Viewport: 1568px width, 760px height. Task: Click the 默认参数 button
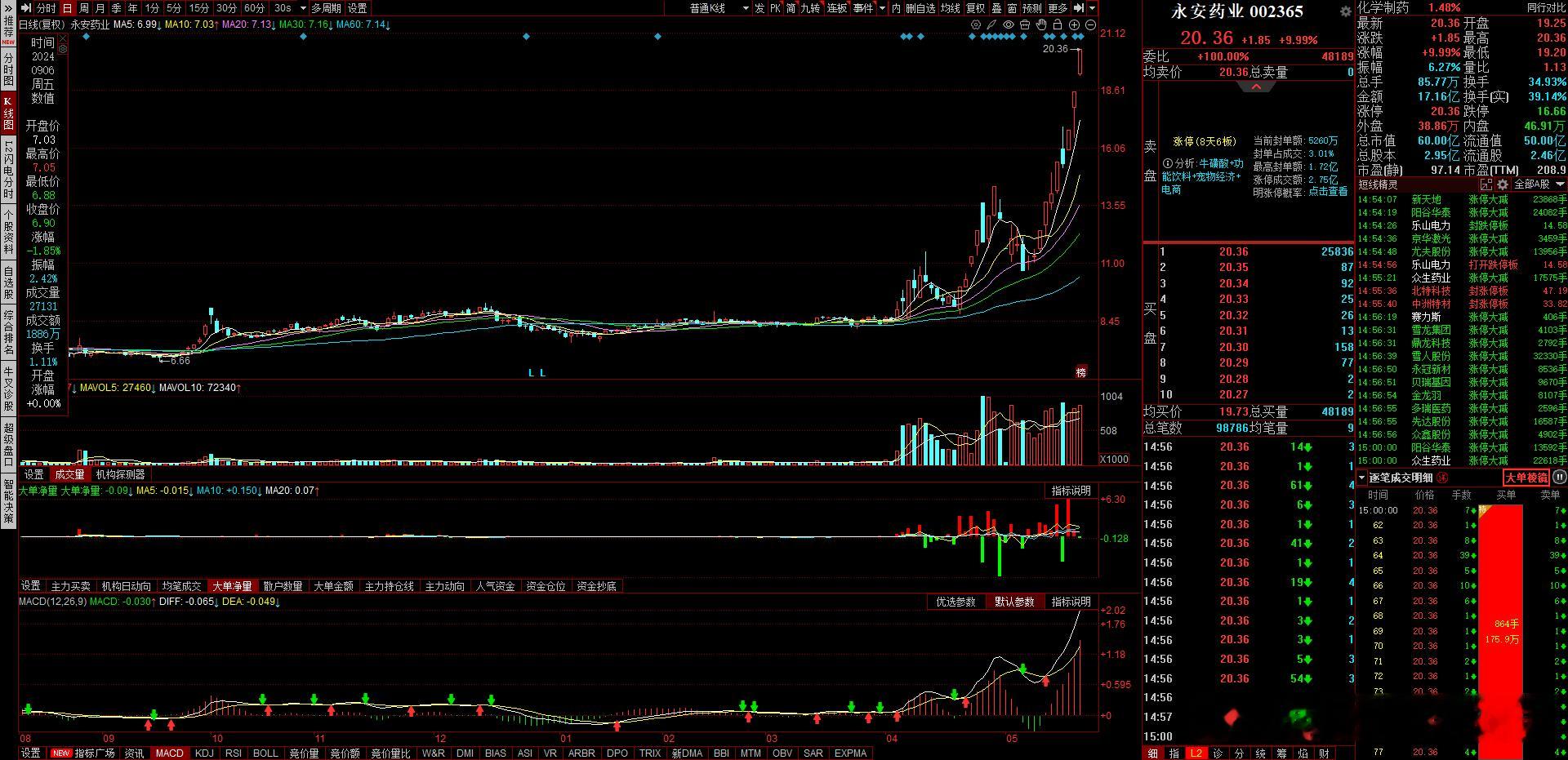[1014, 602]
